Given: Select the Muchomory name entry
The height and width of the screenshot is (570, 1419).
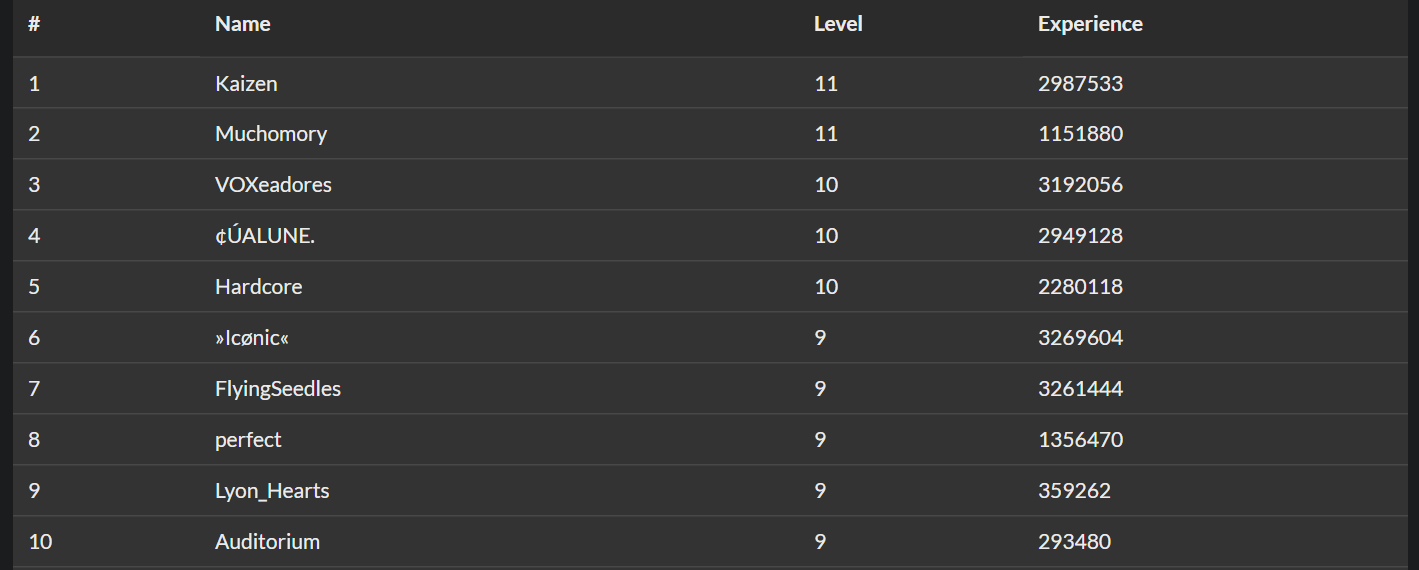Looking at the screenshot, I should [271, 134].
